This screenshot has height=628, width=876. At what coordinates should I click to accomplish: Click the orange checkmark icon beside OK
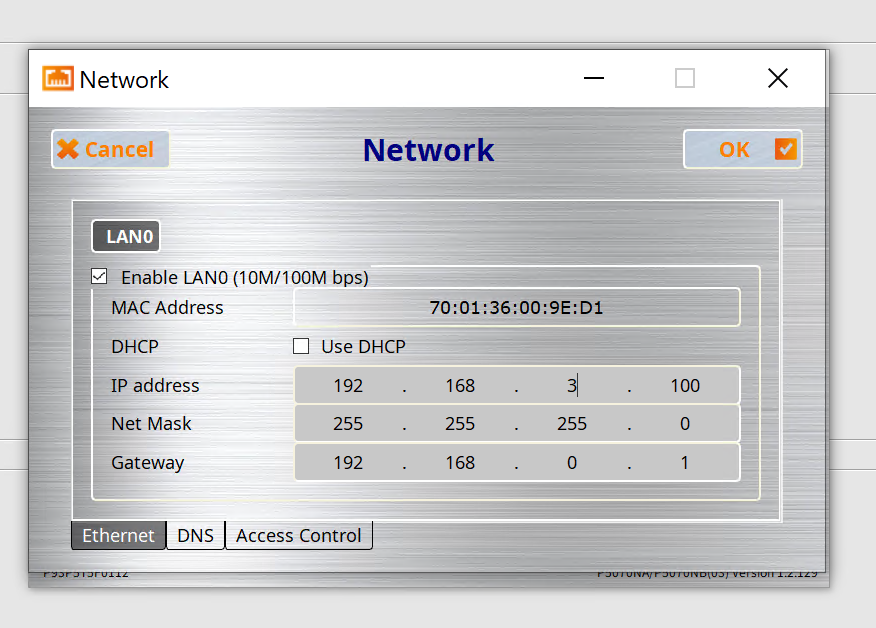786,149
